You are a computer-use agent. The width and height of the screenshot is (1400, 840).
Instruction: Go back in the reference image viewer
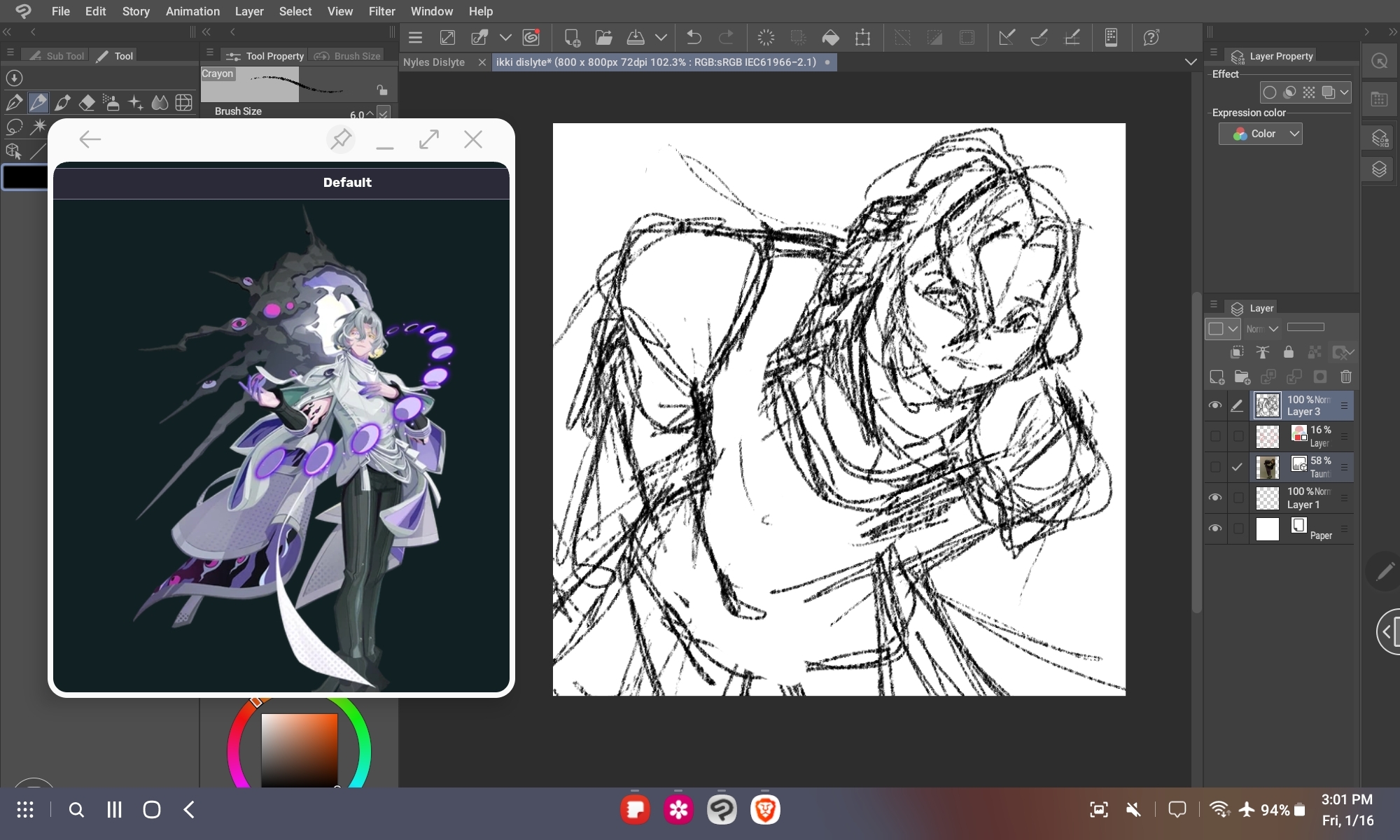click(90, 139)
